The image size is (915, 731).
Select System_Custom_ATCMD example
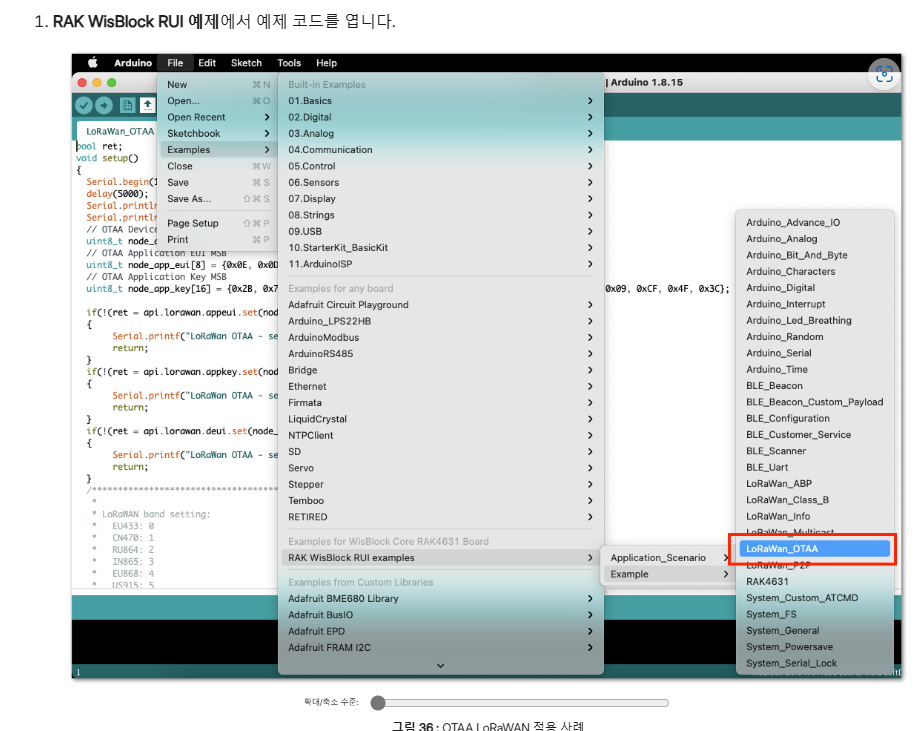(x=815, y=599)
